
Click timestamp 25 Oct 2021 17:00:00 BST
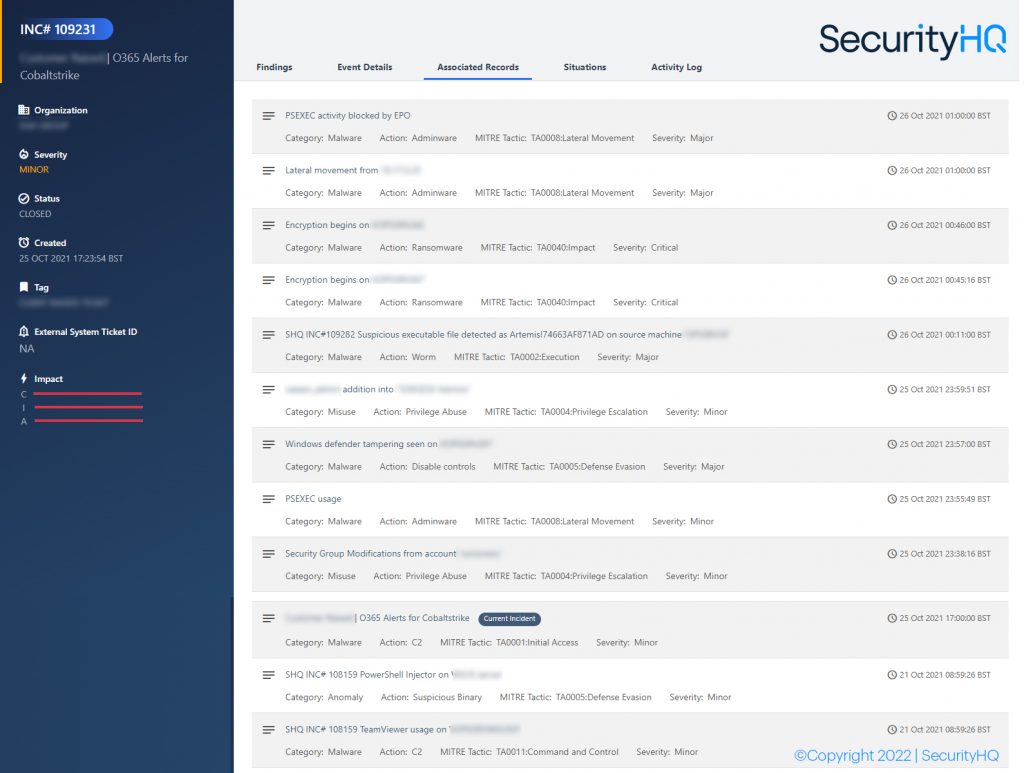click(945, 618)
